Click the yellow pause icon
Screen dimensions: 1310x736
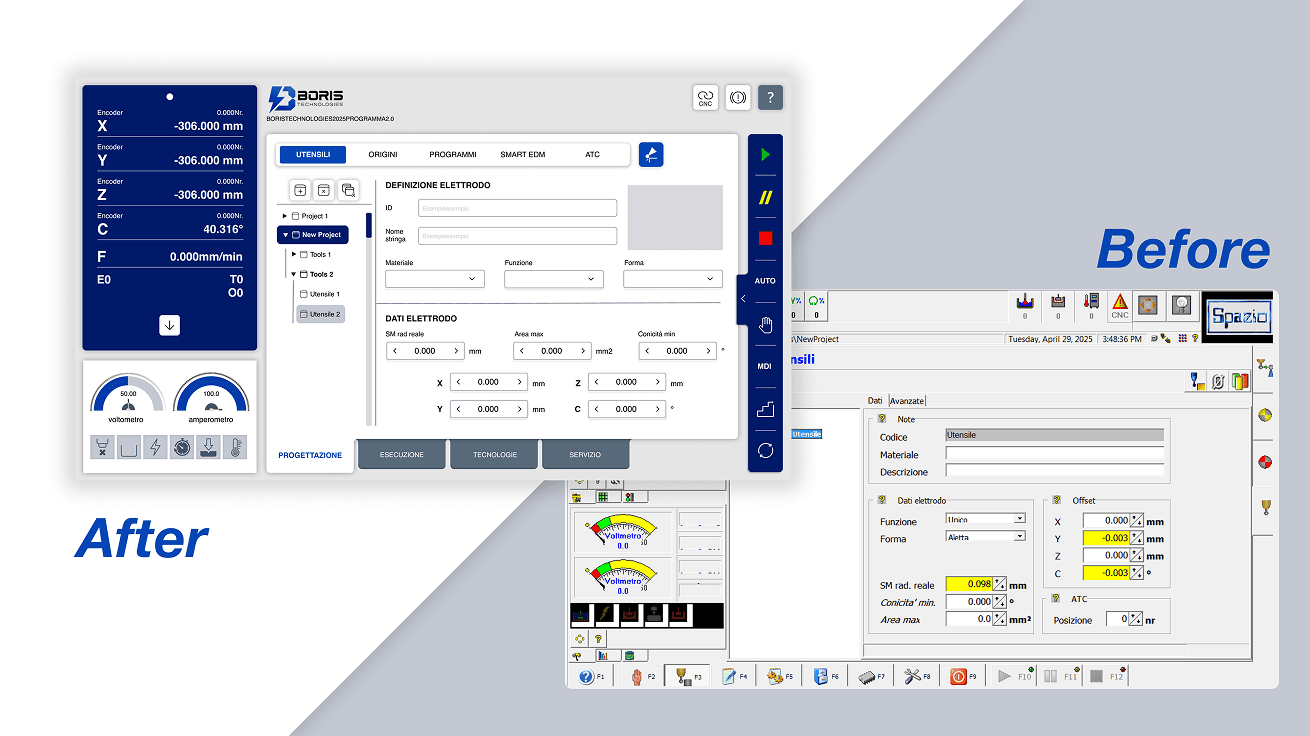[x=765, y=198]
